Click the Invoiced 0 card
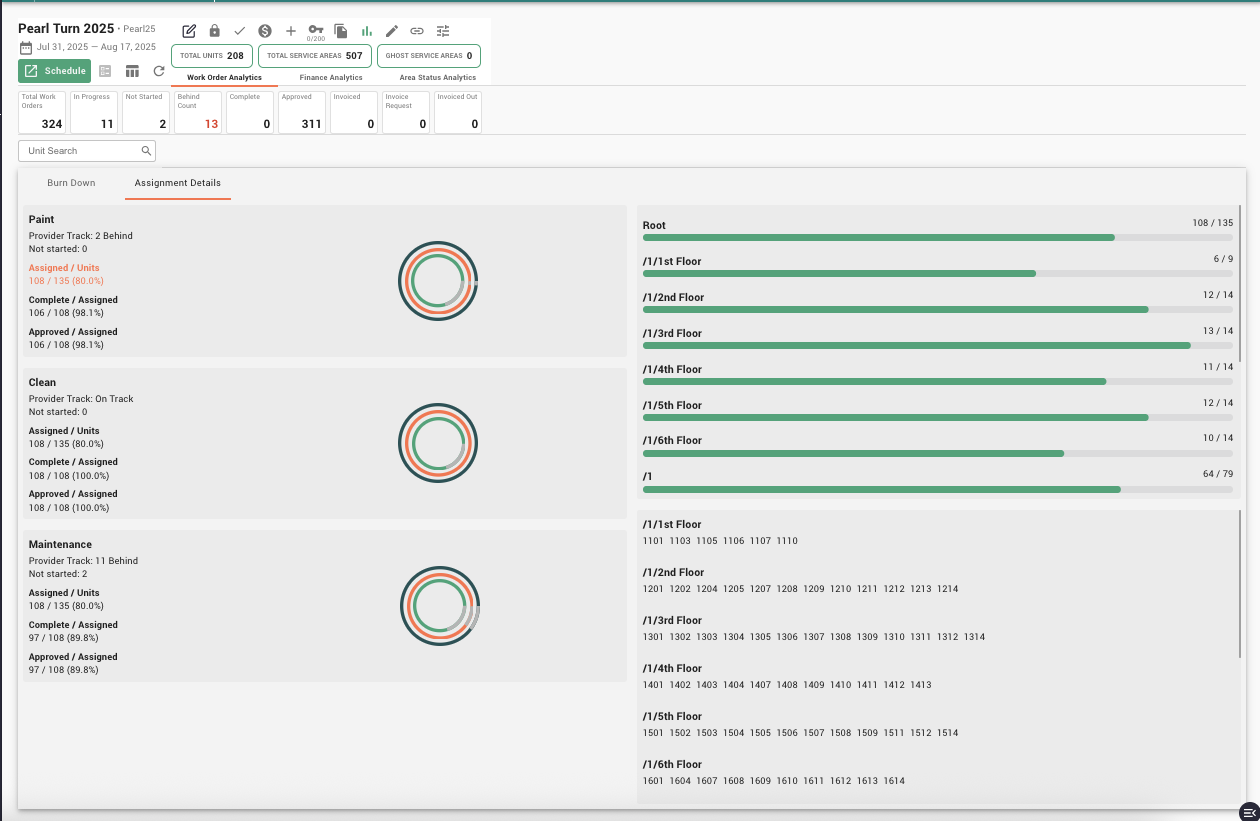 click(x=354, y=112)
